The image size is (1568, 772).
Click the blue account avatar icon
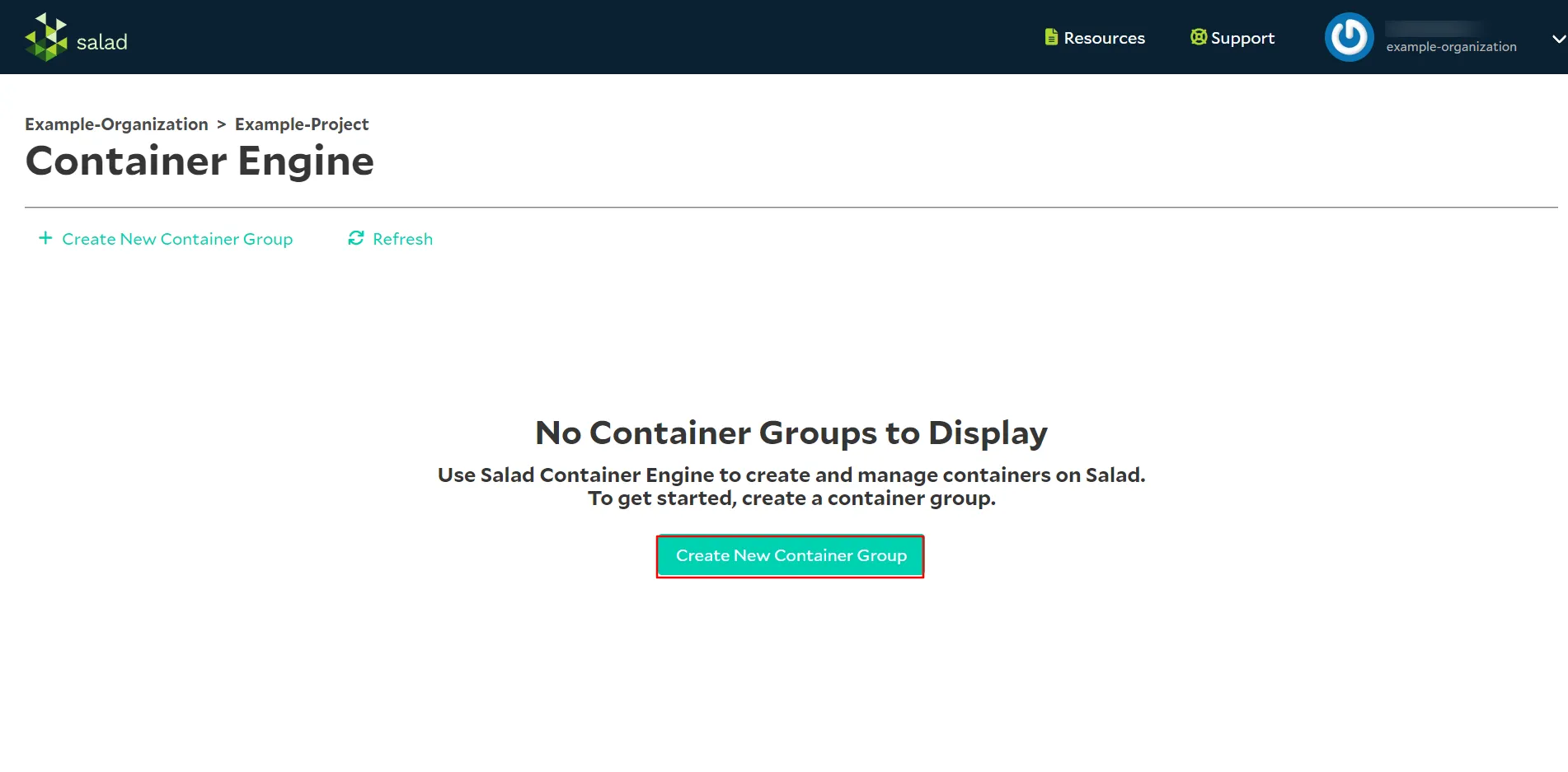click(1349, 37)
